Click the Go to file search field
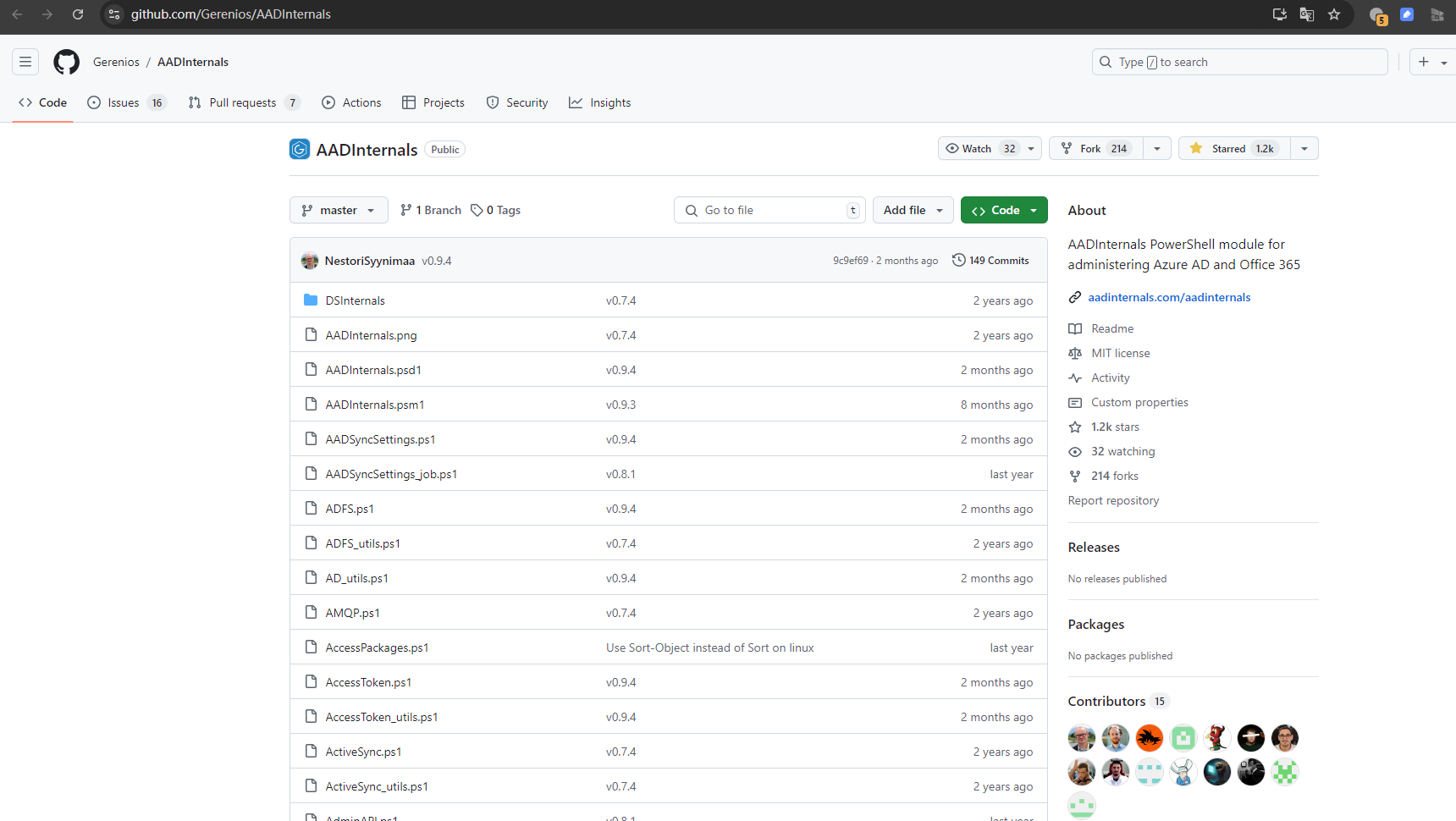This screenshot has width=1456, height=821. click(769, 210)
